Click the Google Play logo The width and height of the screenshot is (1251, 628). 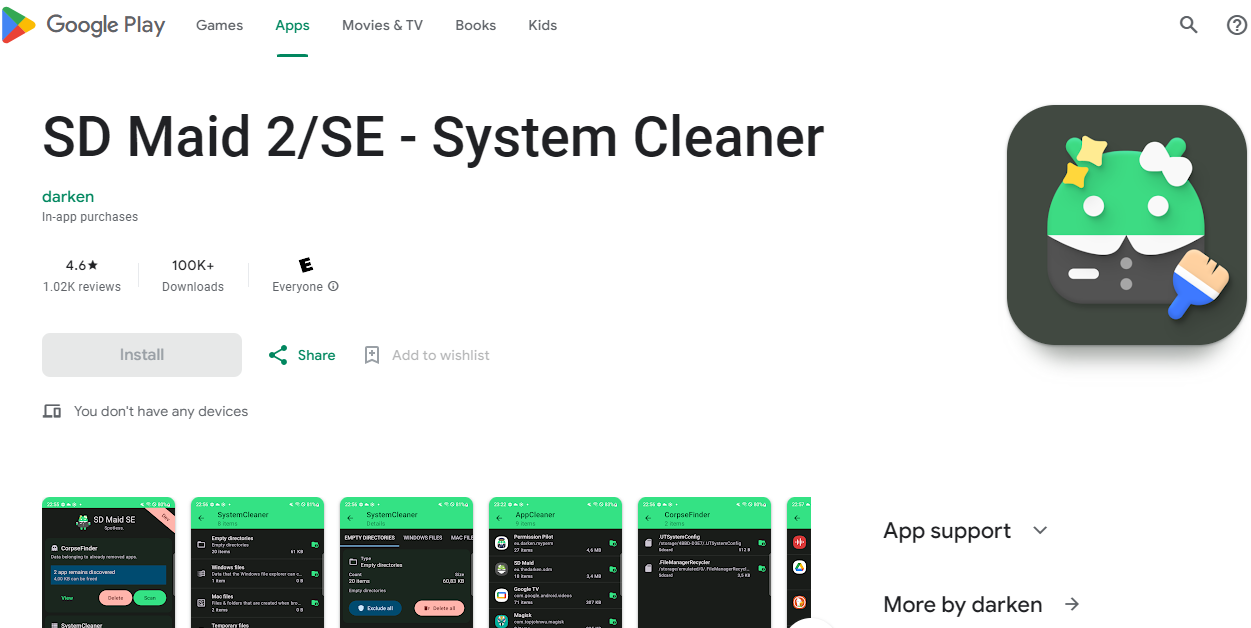click(84, 25)
